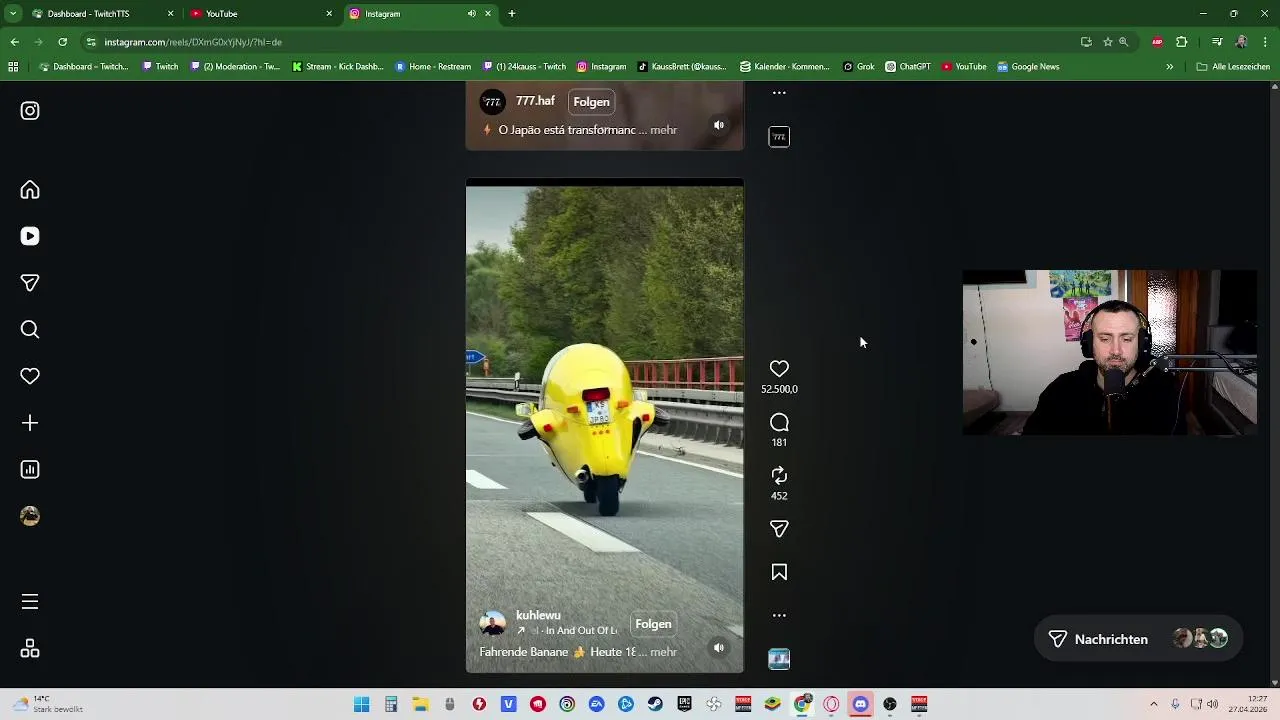Open the audio thumbnail of kuhlewu reel

pos(779,658)
